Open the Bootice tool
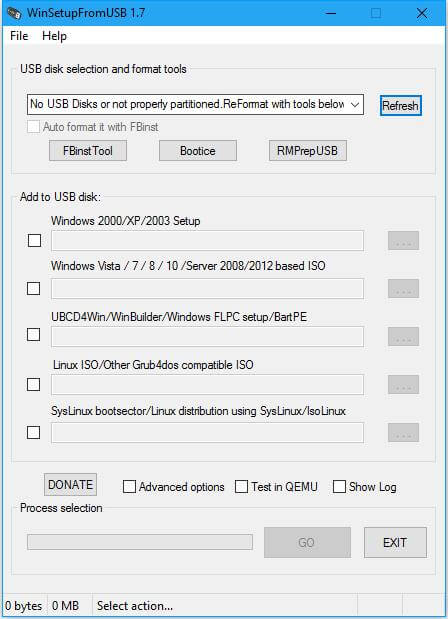The width and height of the screenshot is (448, 619). click(x=198, y=151)
